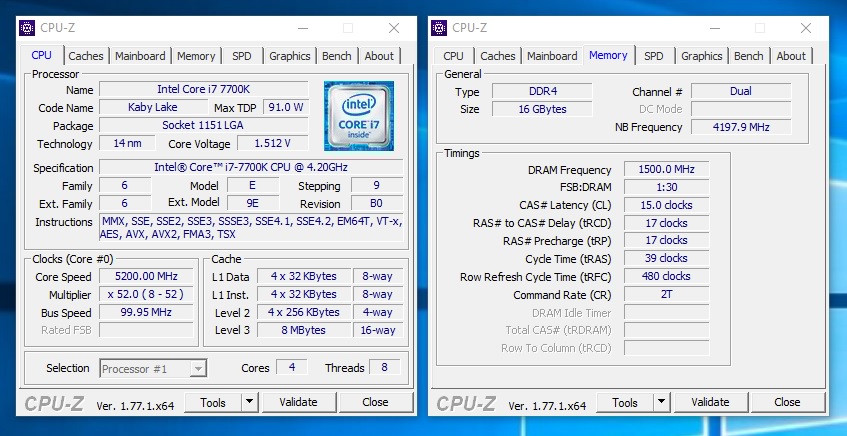Viewport: 847px width, 436px height.
Task: Open Caches tab in right CPU-Z window
Action: [497, 56]
